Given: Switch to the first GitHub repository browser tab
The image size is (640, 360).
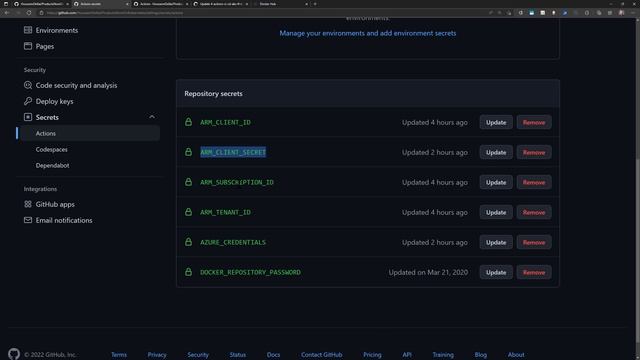Looking at the screenshot, I should tap(41, 4).
